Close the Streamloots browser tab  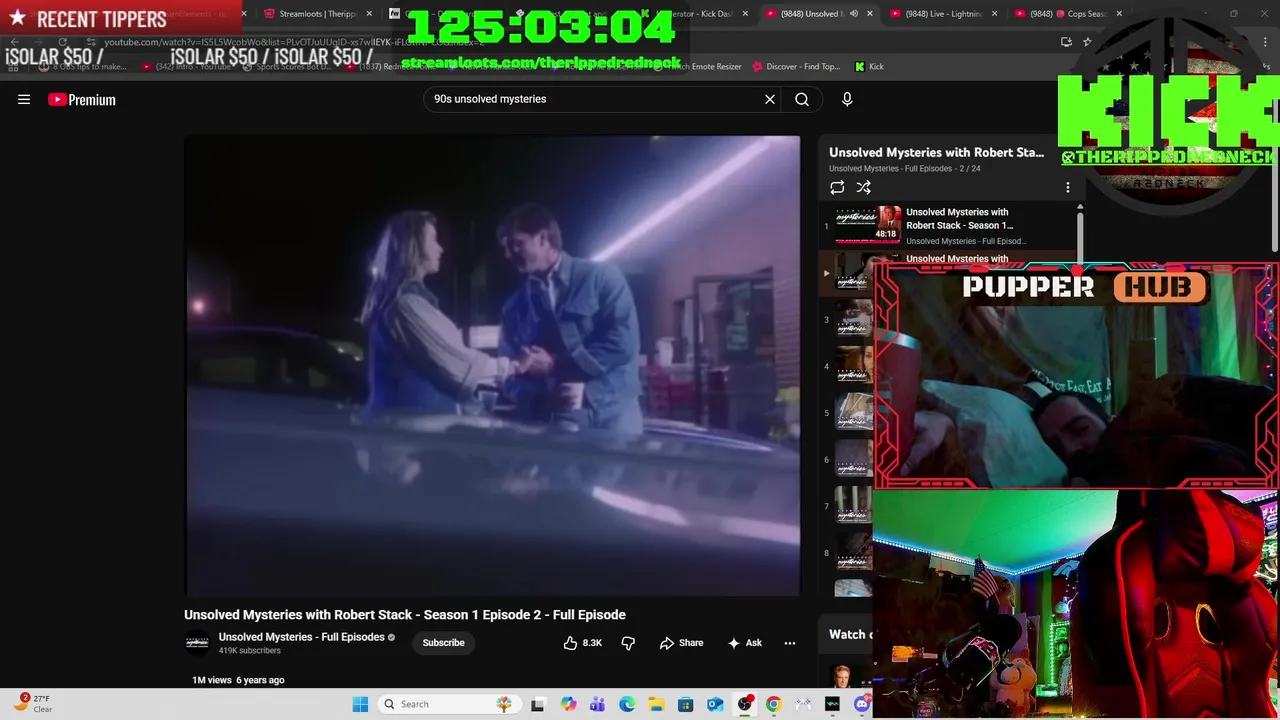(369, 14)
